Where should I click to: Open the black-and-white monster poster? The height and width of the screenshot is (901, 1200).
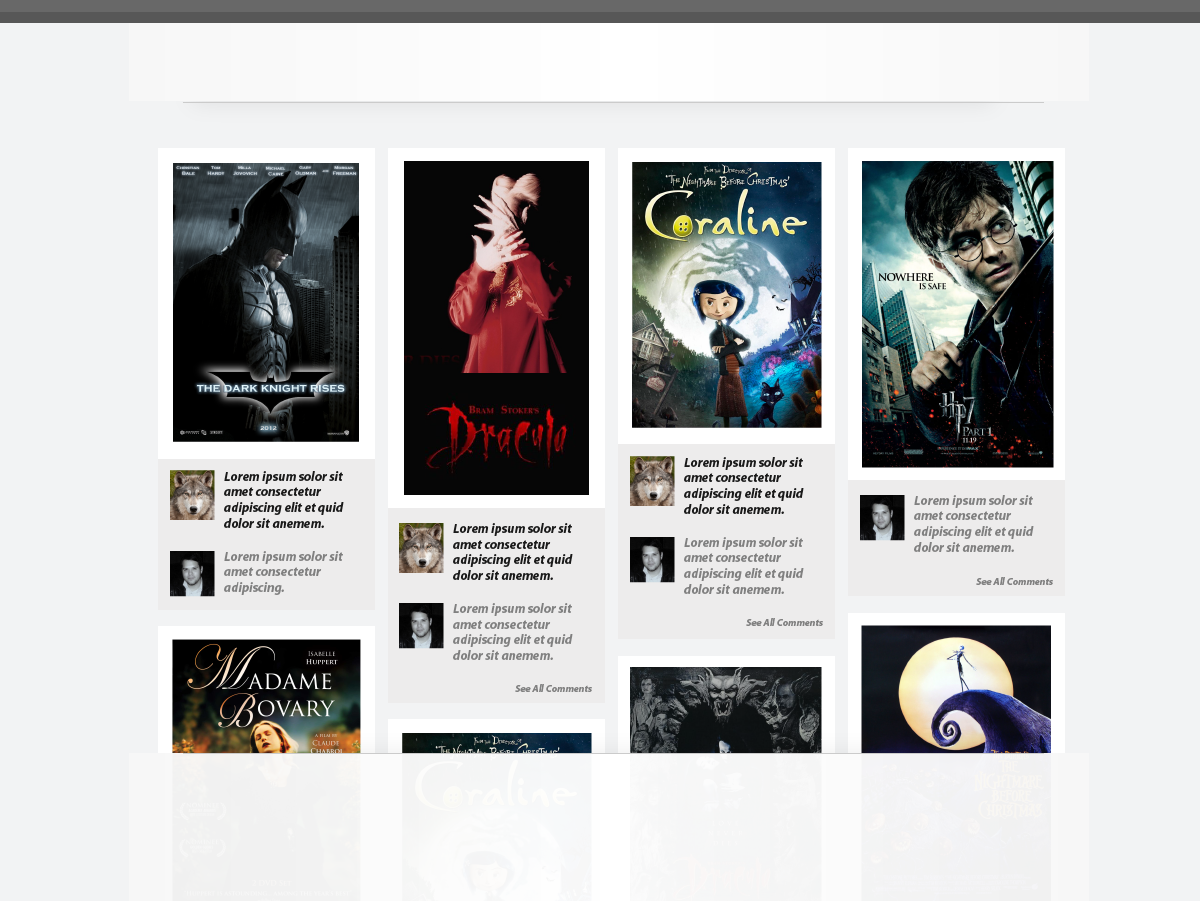[726, 784]
